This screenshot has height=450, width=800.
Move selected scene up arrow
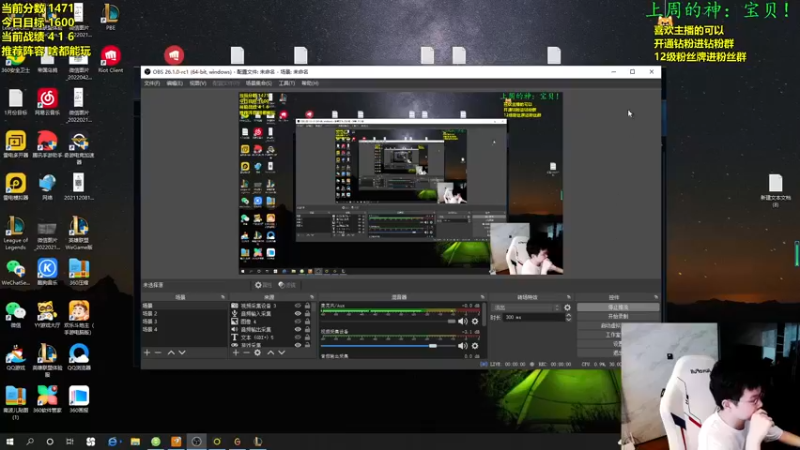(171, 353)
